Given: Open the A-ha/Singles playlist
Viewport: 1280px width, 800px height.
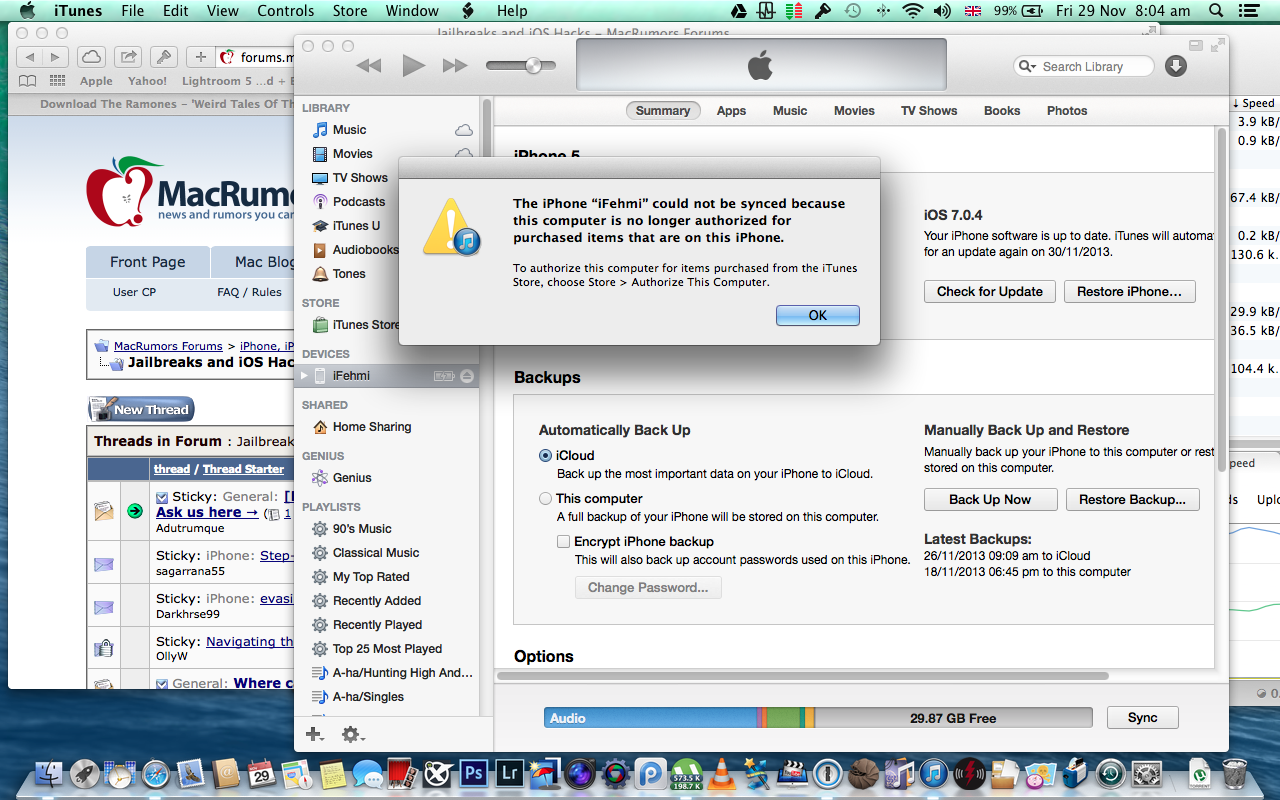Looking at the screenshot, I should click(x=368, y=697).
